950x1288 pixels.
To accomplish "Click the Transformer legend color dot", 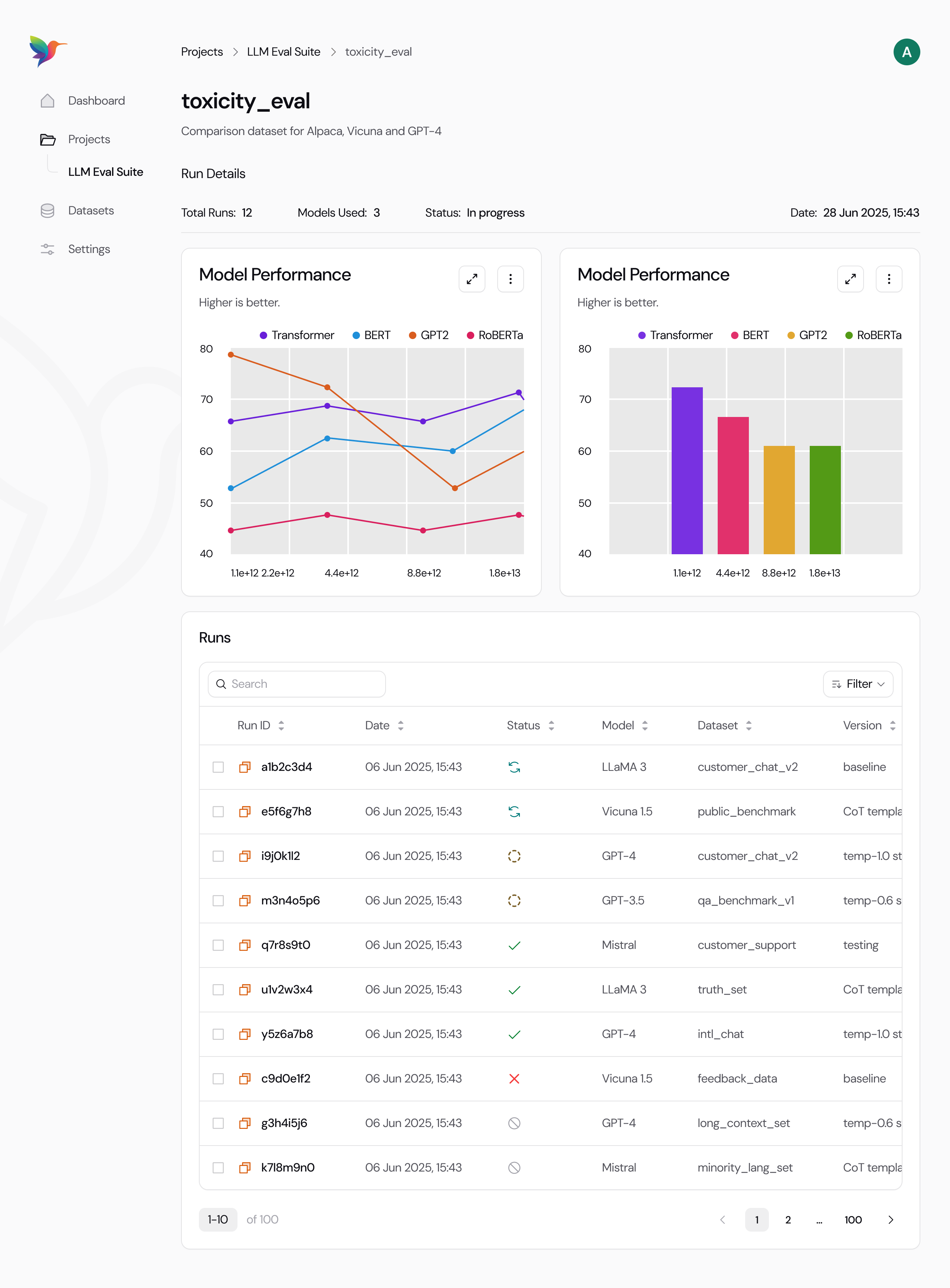I will (x=263, y=335).
